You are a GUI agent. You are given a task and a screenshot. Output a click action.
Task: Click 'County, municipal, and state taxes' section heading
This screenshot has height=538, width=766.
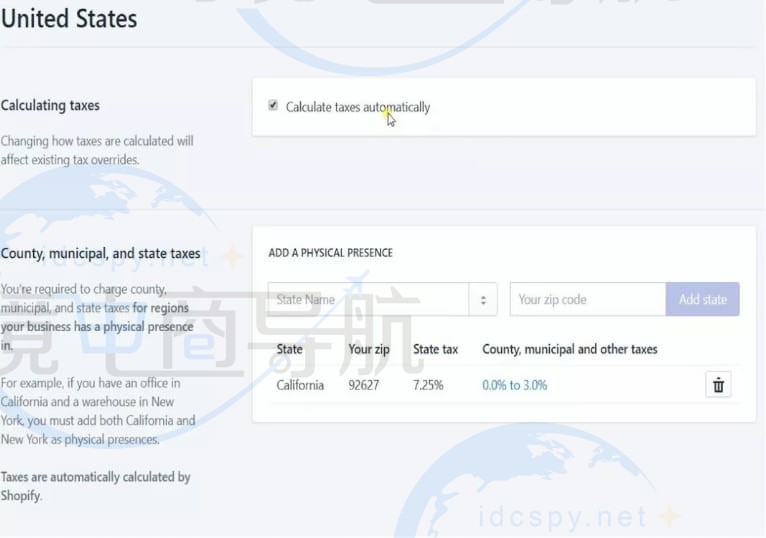point(100,253)
